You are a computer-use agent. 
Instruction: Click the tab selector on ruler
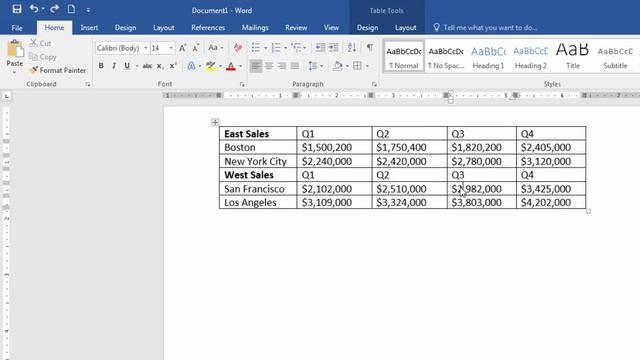pyautogui.click(x=7, y=96)
